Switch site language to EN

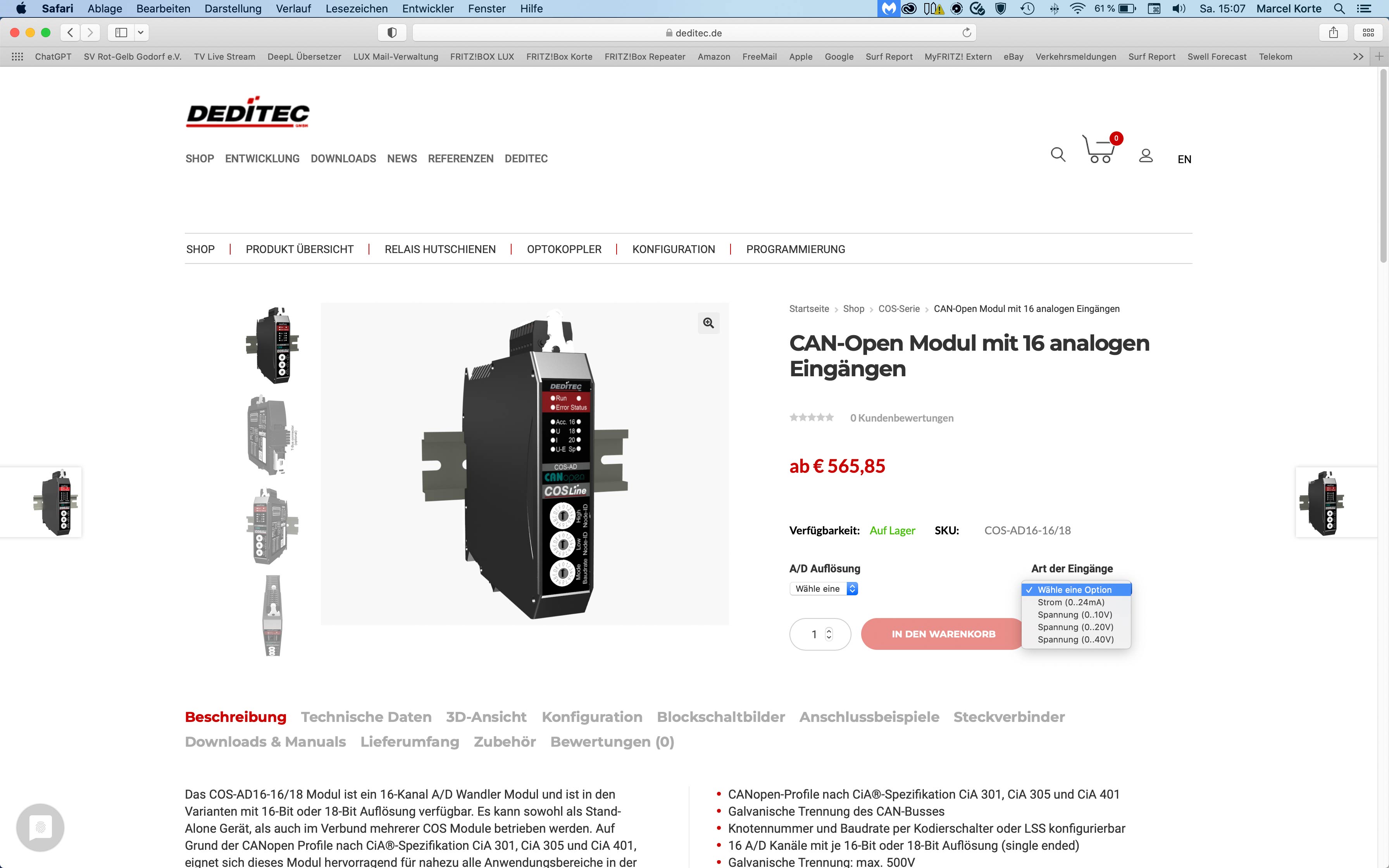click(x=1184, y=159)
